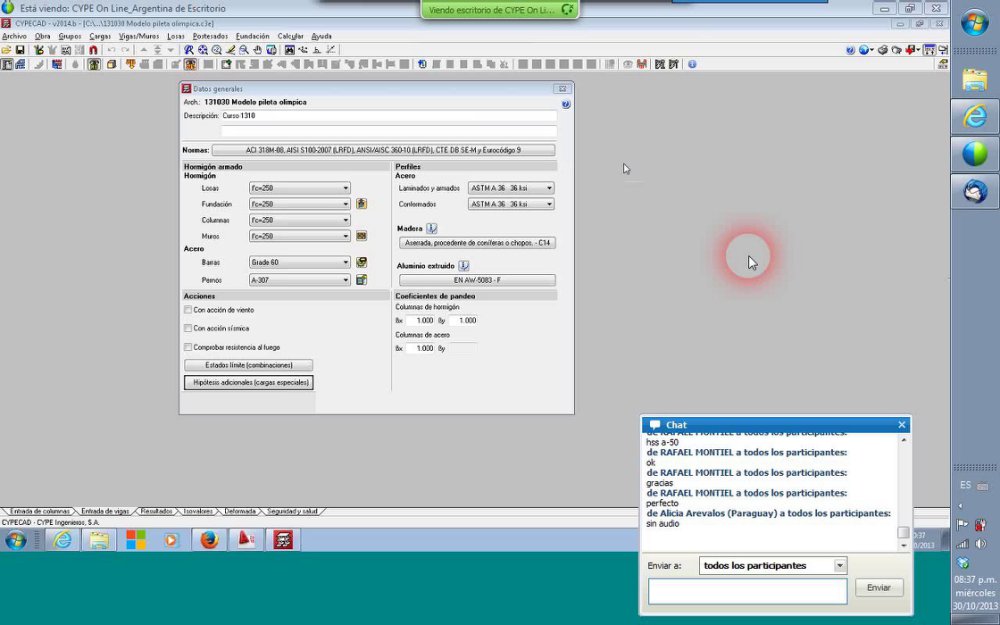
Task: Click the 'Aserrada, procedente de coníferas' wood button
Action: click(x=477, y=243)
